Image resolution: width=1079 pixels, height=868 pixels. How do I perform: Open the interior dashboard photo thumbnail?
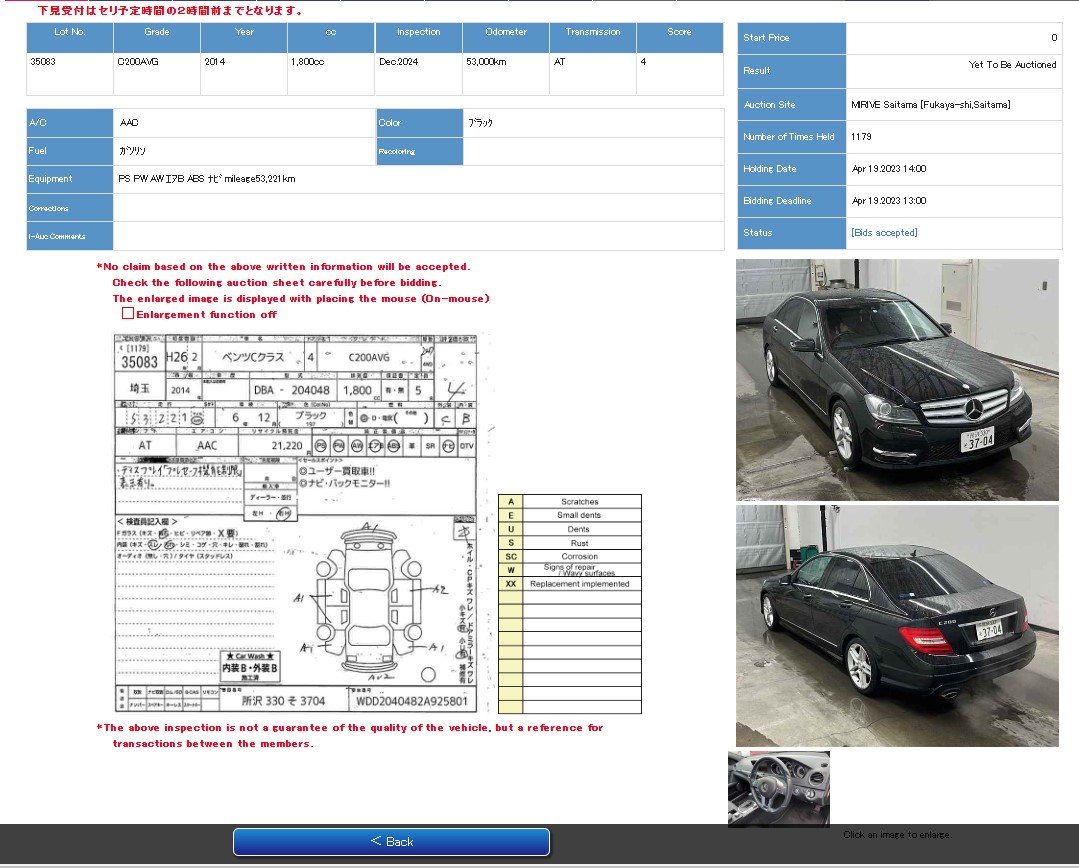tap(778, 789)
